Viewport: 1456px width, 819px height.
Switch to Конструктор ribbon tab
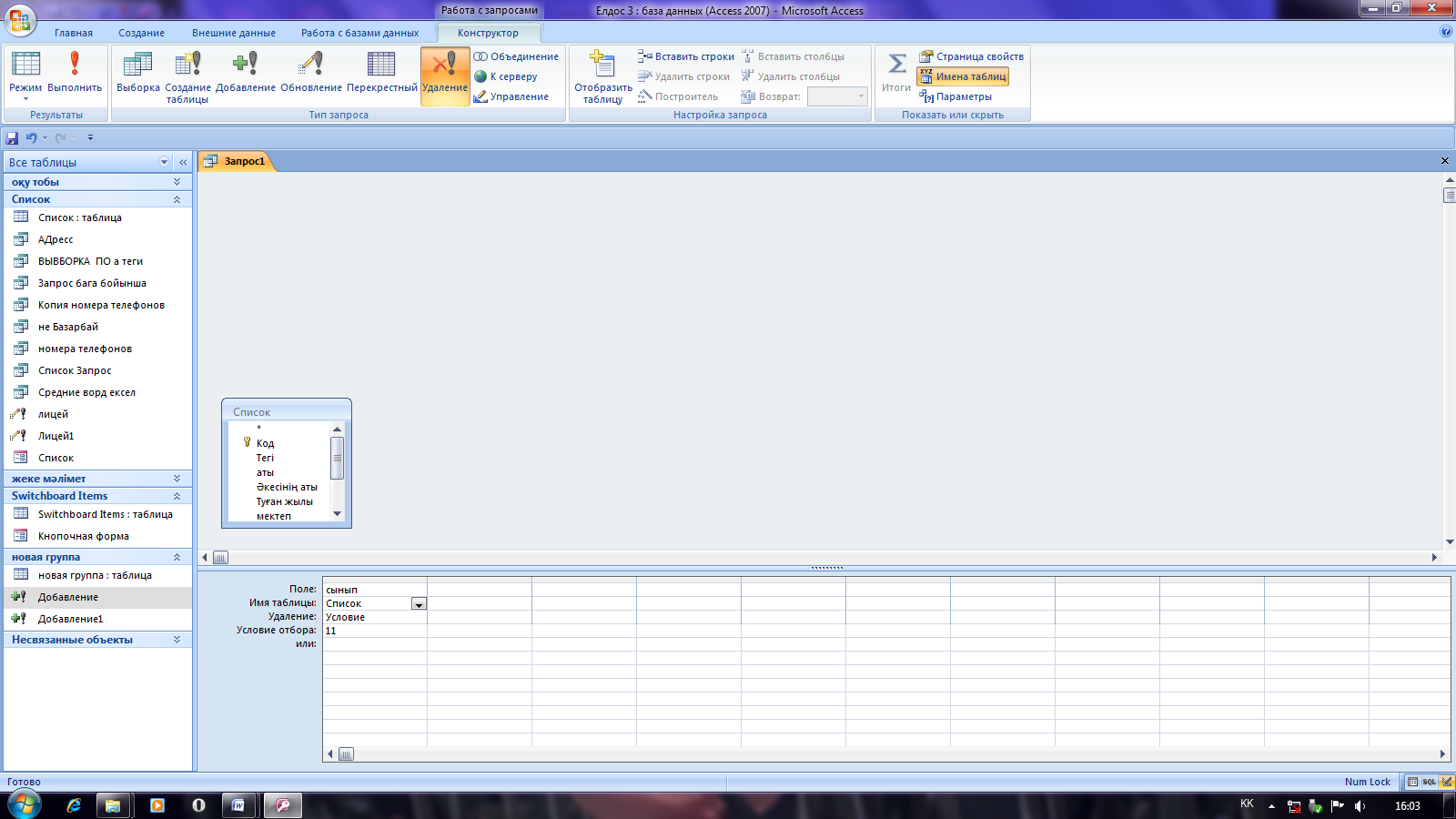(x=489, y=33)
